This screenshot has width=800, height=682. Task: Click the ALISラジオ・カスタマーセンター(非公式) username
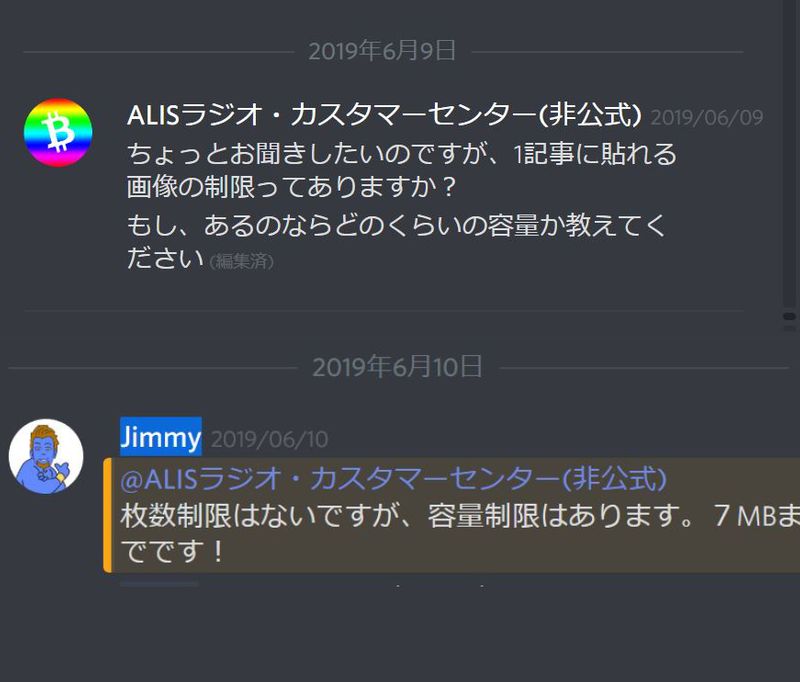(x=384, y=115)
